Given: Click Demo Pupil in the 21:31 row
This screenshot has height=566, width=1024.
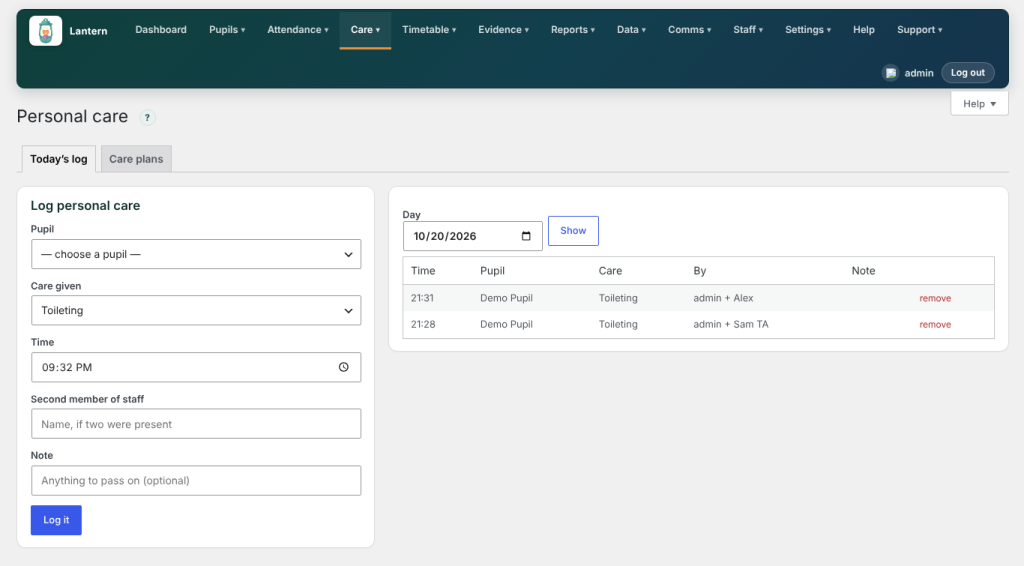Looking at the screenshot, I should point(506,298).
